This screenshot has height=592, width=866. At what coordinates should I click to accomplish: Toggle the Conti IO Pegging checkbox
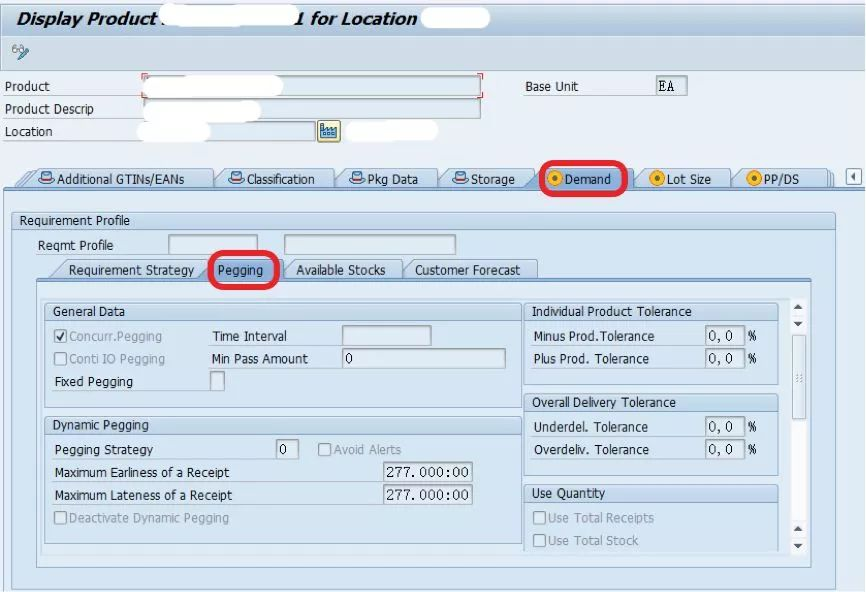60,359
